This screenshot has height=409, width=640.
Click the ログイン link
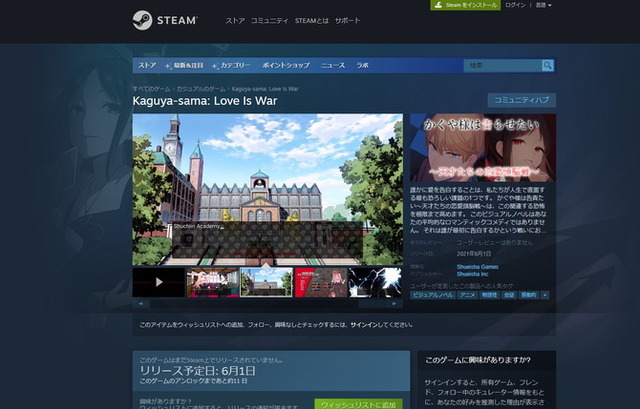[515, 5]
